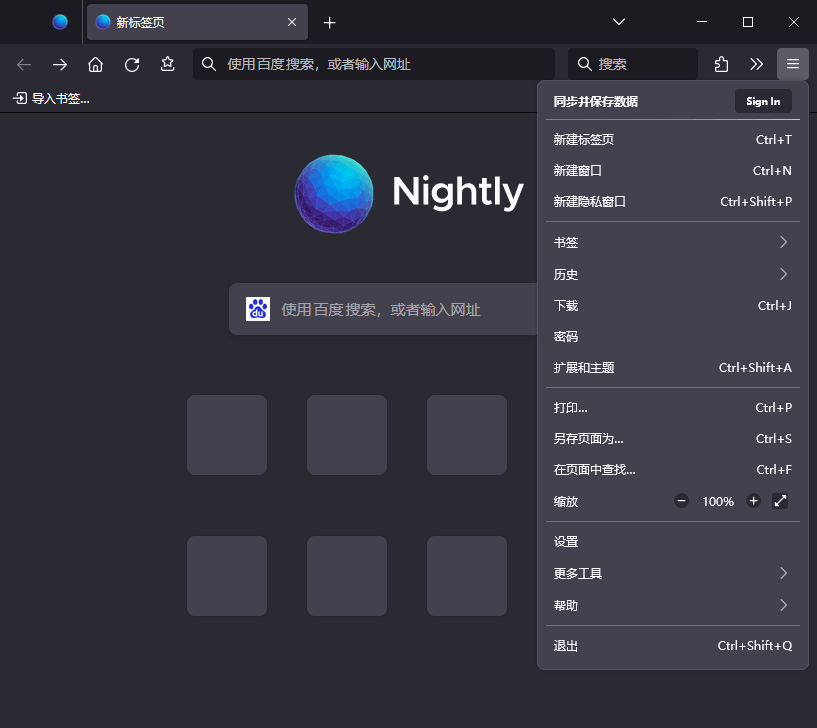Click the third empty shortcut tile, top row

pyautogui.click(x=466, y=435)
